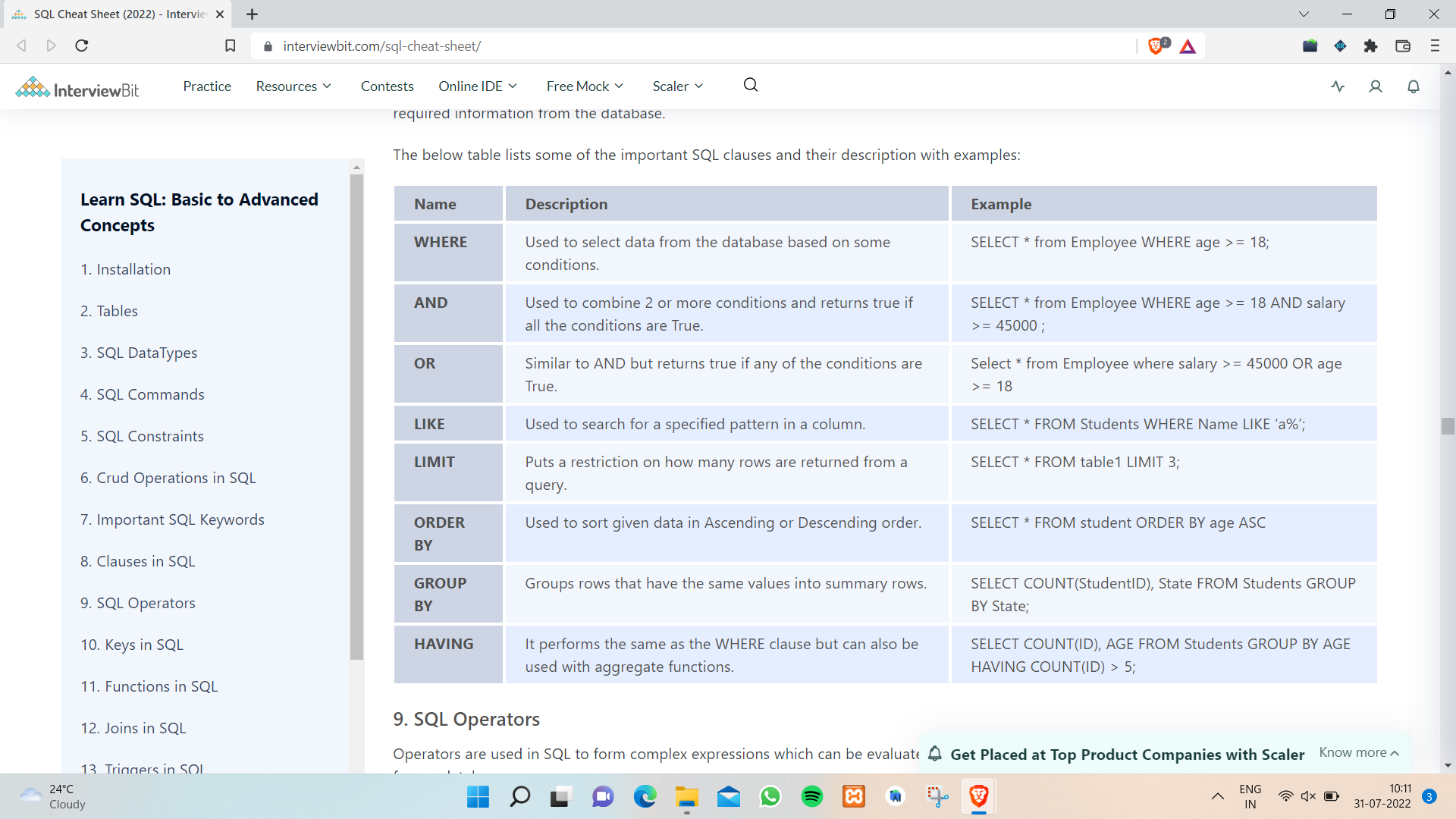Open the user profile icon on the navbar
This screenshot has height=819, width=1456.
coord(1375,86)
